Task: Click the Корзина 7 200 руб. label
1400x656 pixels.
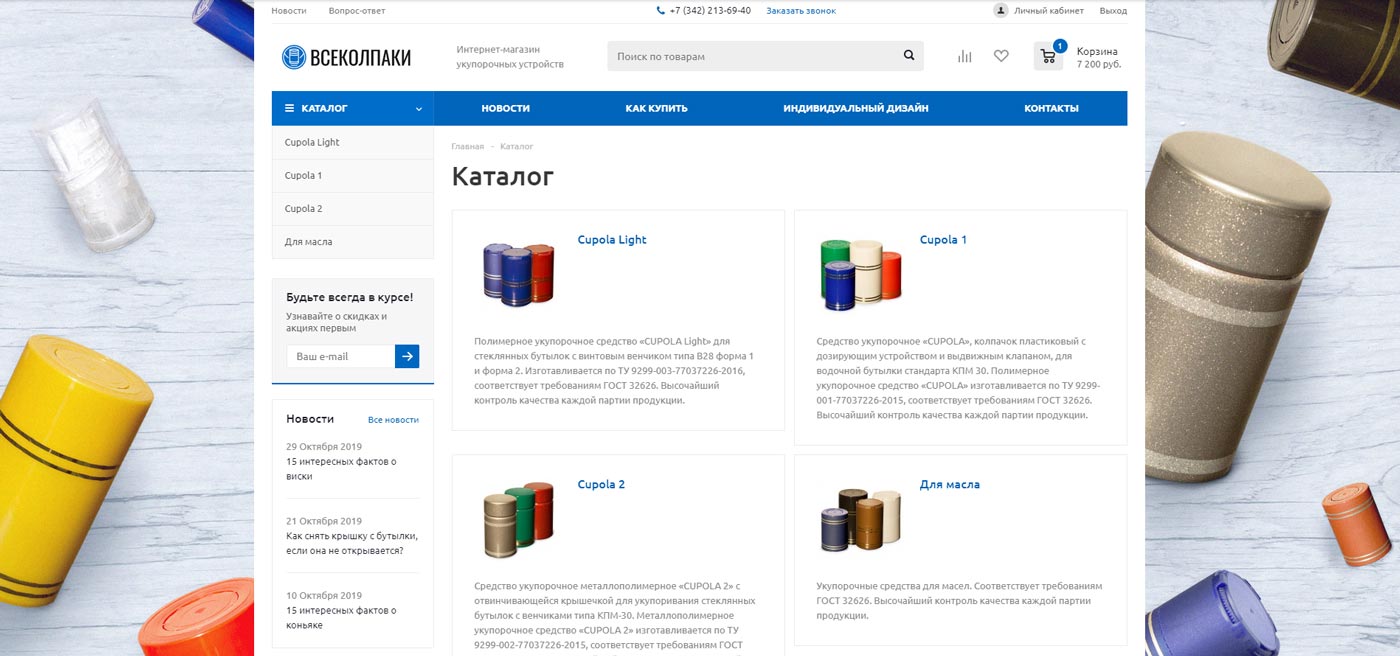Action: pyautogui.click(x=1098, y=57)
